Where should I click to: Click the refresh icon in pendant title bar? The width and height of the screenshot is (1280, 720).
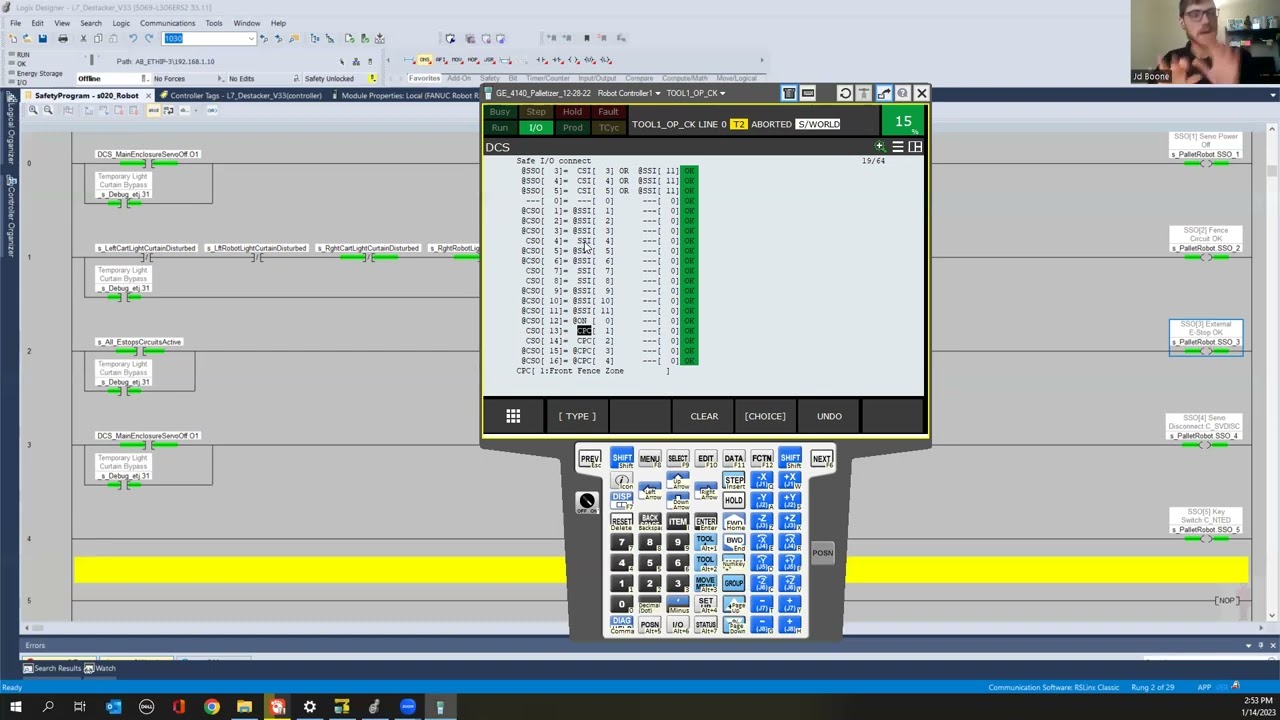[x=845, y=93]
